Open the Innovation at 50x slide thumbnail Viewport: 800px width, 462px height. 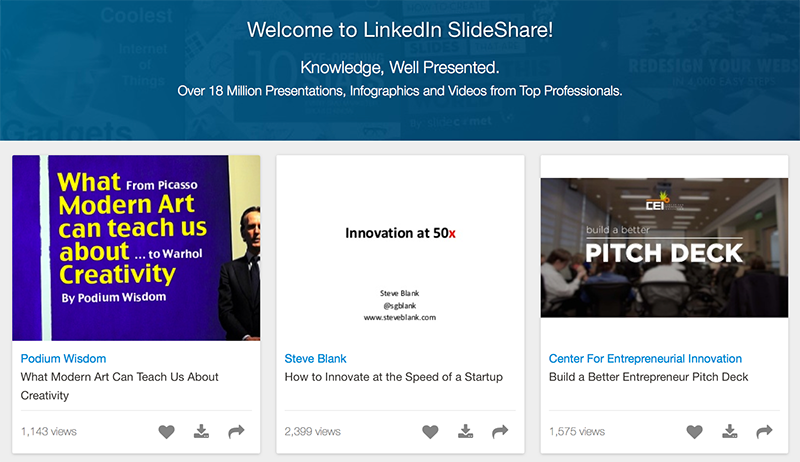point(400,248)
